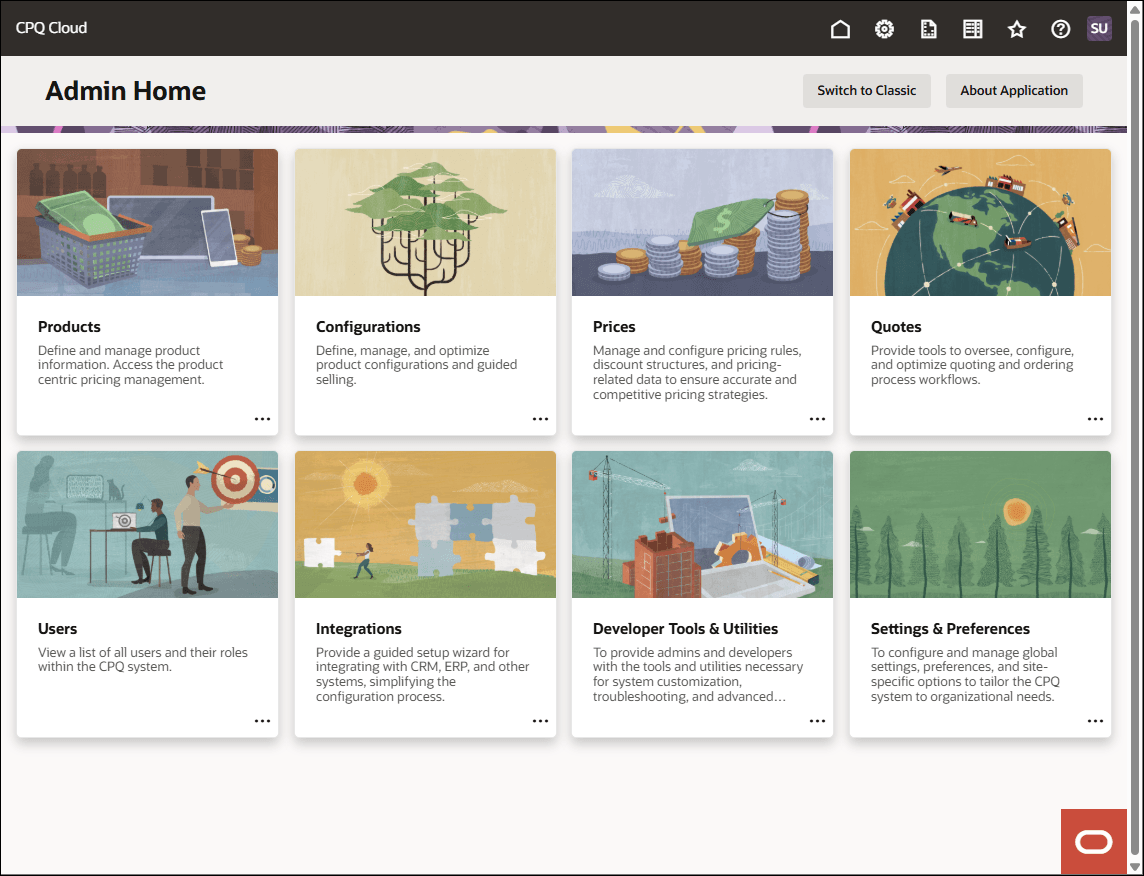This screenshot has height=876, width=1144.
Task: Open the Admin settings gear icon
Action: [884, 29]
